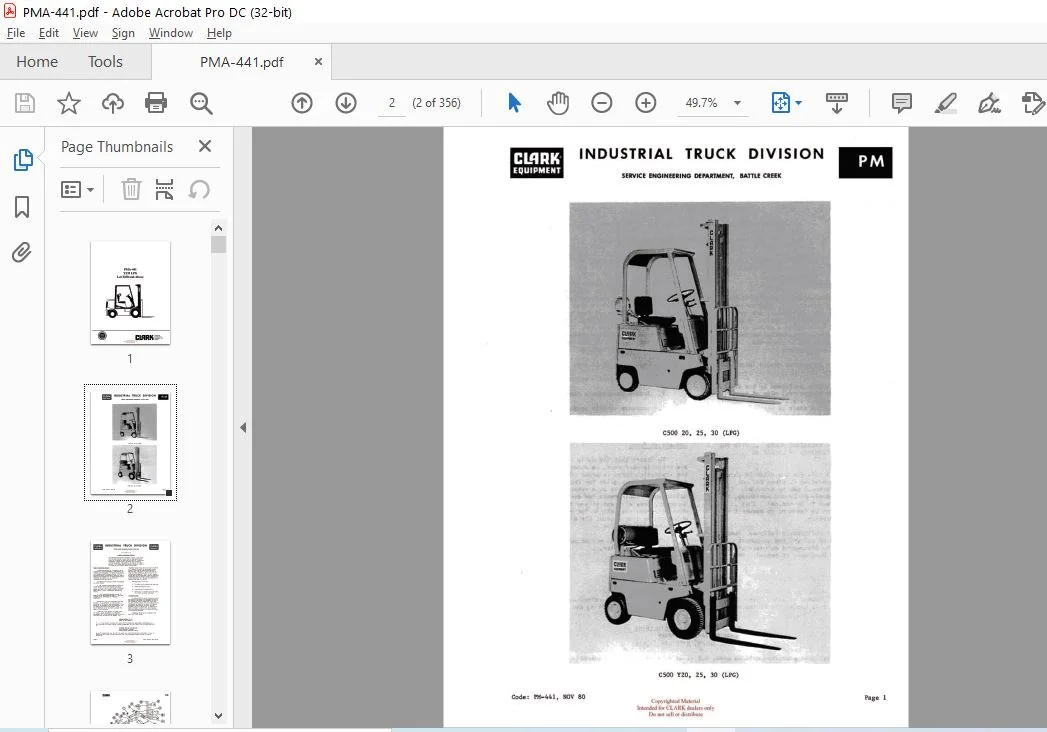Open the Help menu
The image size is (1047, 732).
point(219,33)
